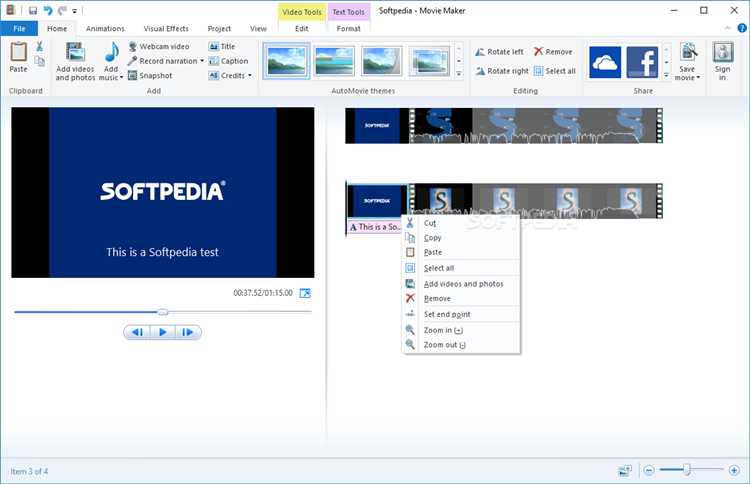Choose Zoom out (-) from context menu
The image size is (750, 484).
click(x=462, y=344)
